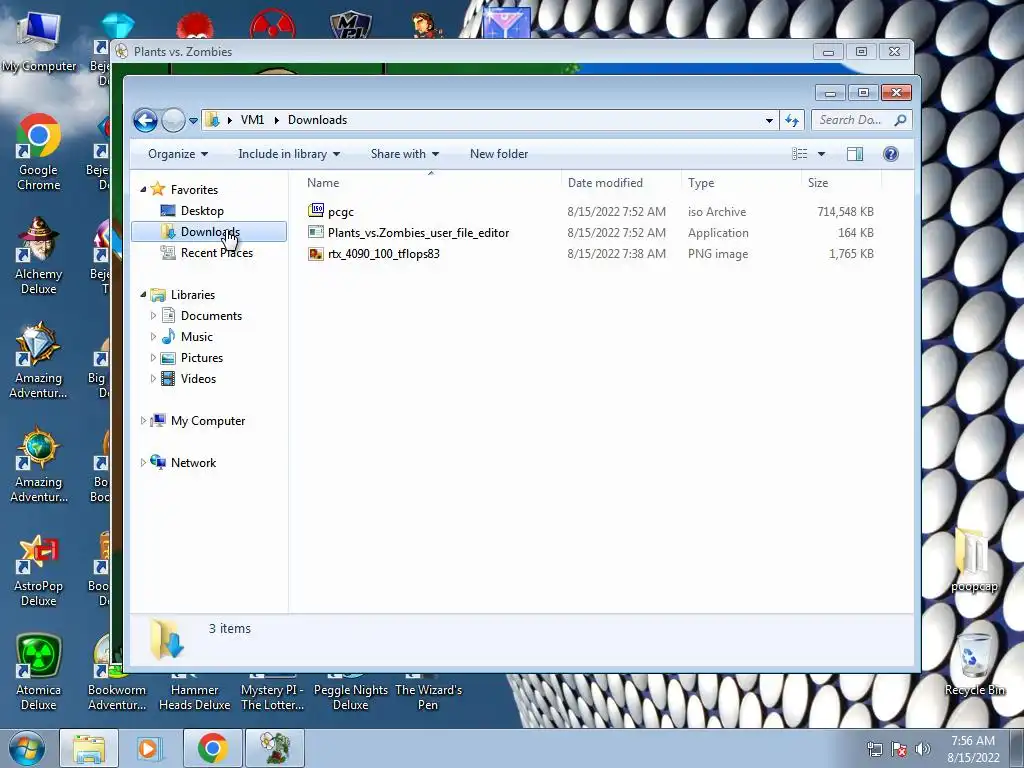
Task: Click the refresh button beside address bar
Action: click(792, 120)
